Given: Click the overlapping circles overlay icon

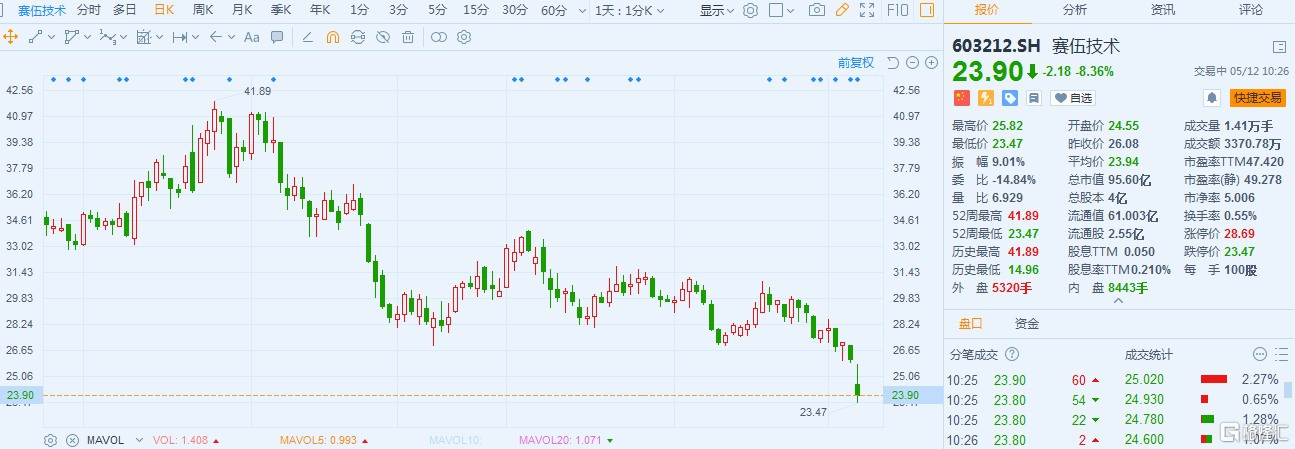Looking at the screenshot, I should click(x=438, y=37).
